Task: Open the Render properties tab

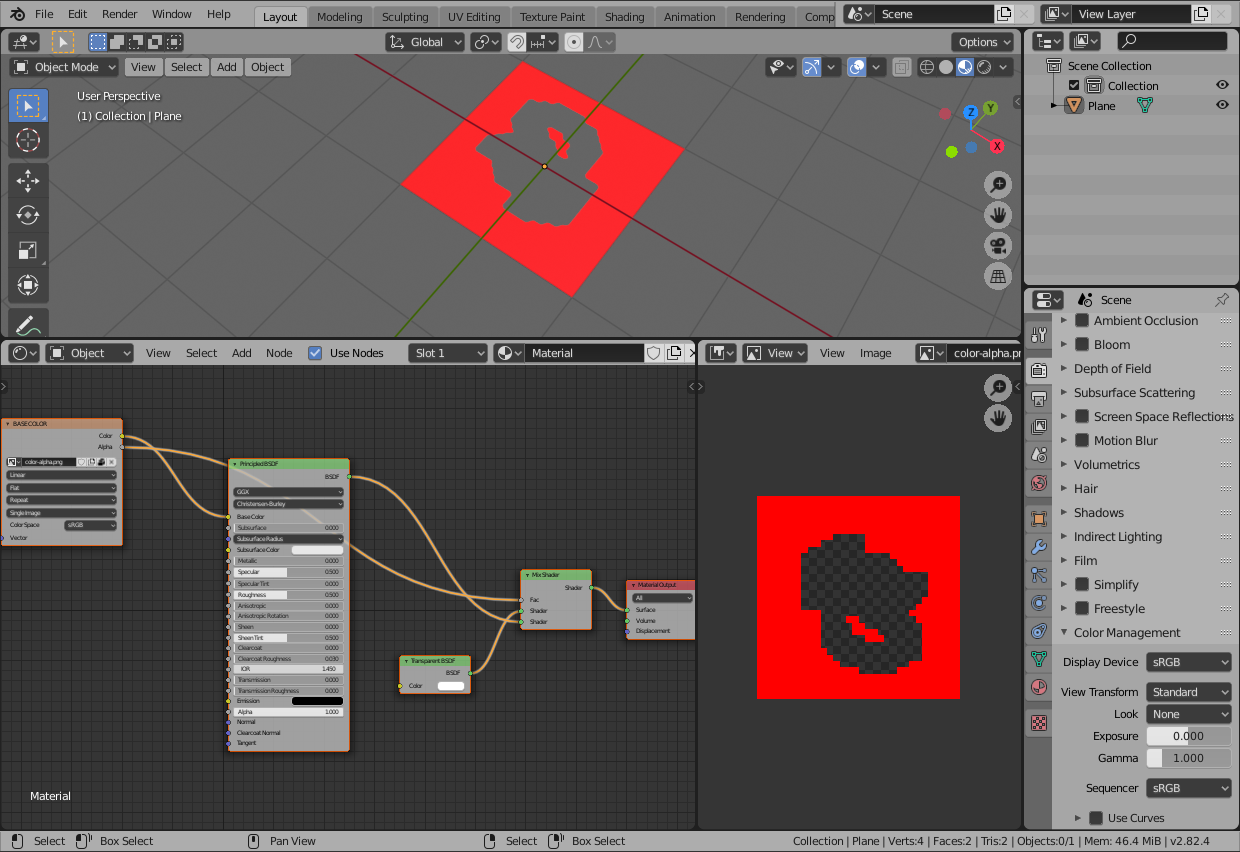Action: (x=1038, y=369)
